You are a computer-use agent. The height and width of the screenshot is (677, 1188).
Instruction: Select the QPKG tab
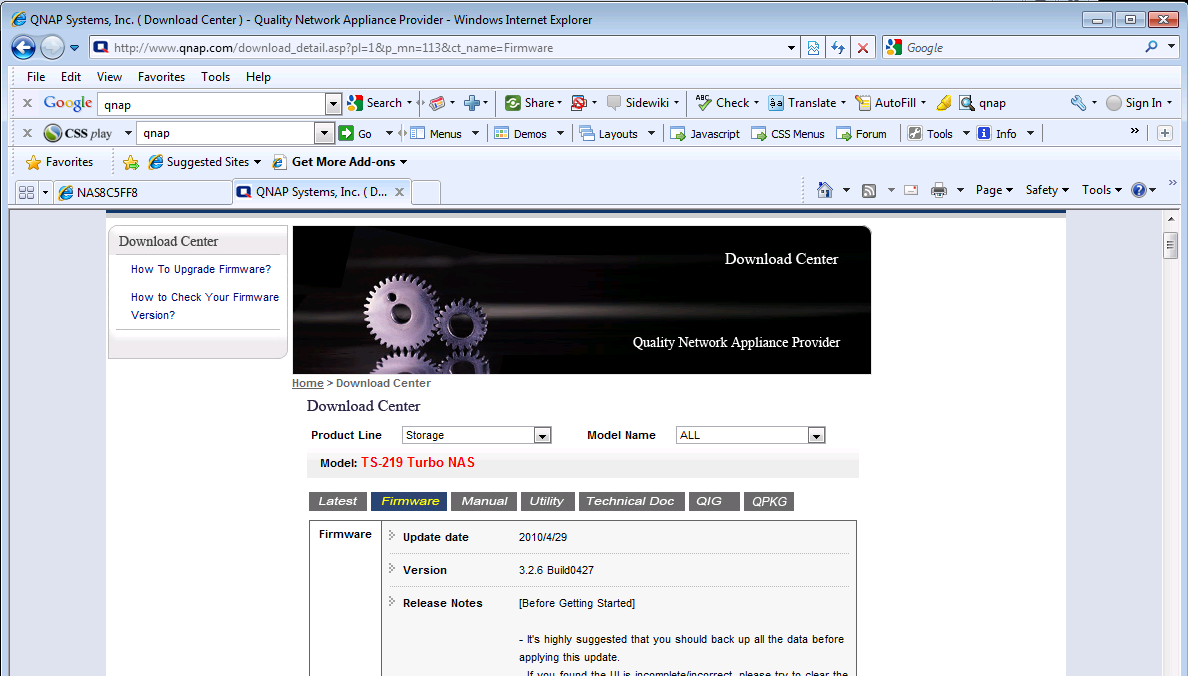point(769,501)
